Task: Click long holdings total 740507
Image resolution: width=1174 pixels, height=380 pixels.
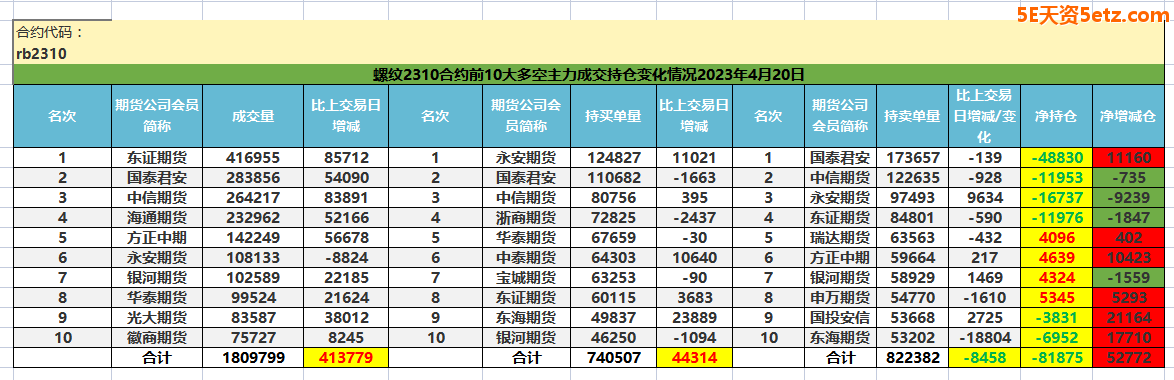Action: [613, 358]
